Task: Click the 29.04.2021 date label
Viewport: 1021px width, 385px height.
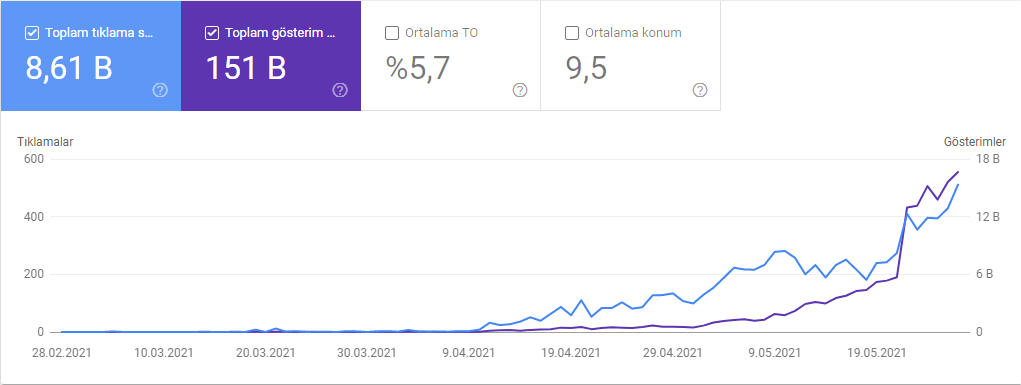Action: [672, 353]
